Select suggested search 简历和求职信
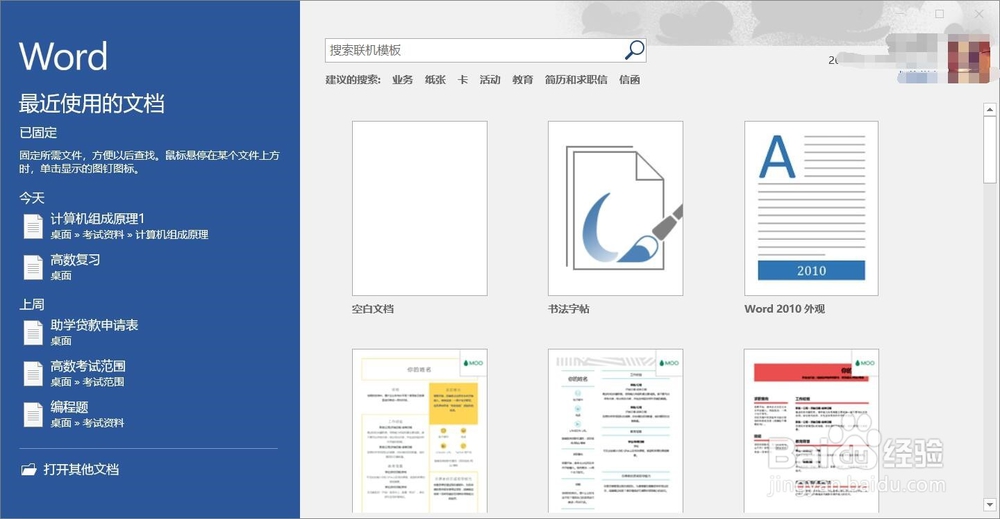 pos(576,80)
